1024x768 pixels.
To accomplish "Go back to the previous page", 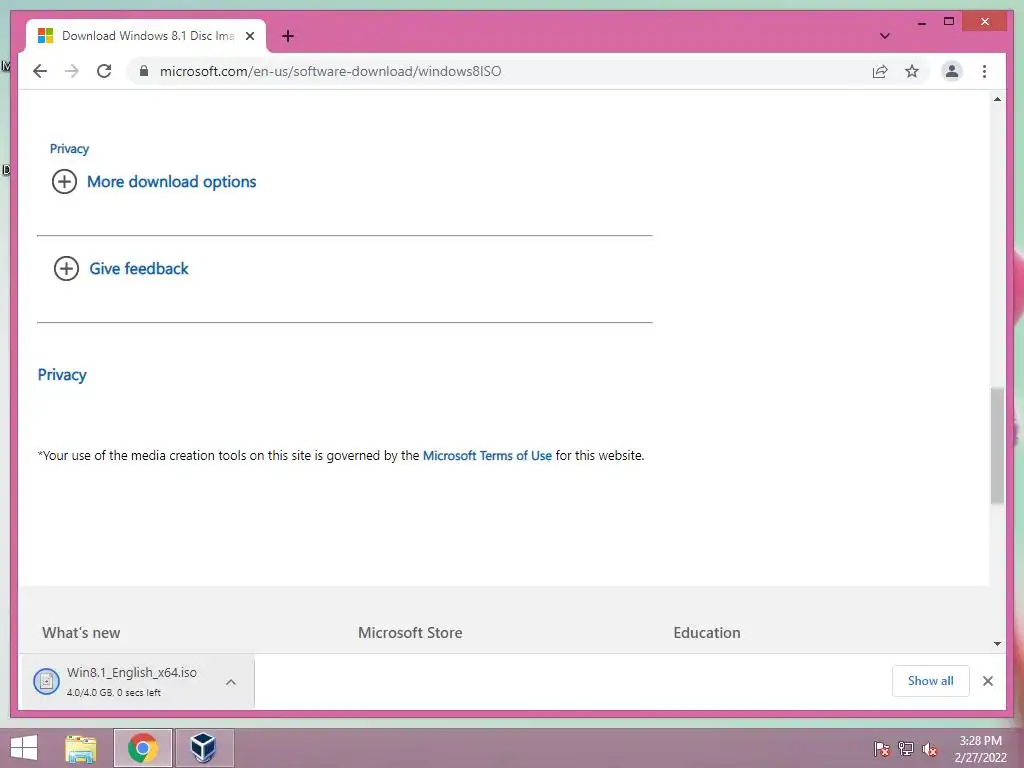I will [x=40, y=71].
